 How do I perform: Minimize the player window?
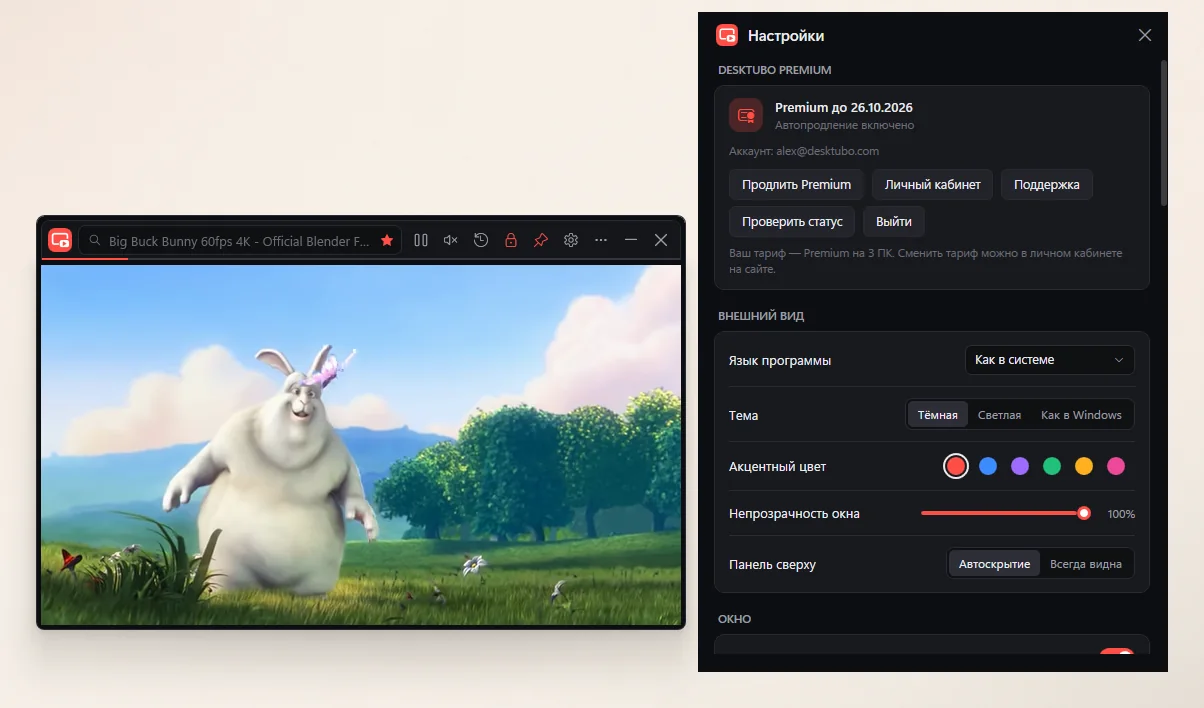[x=631, y=240]
